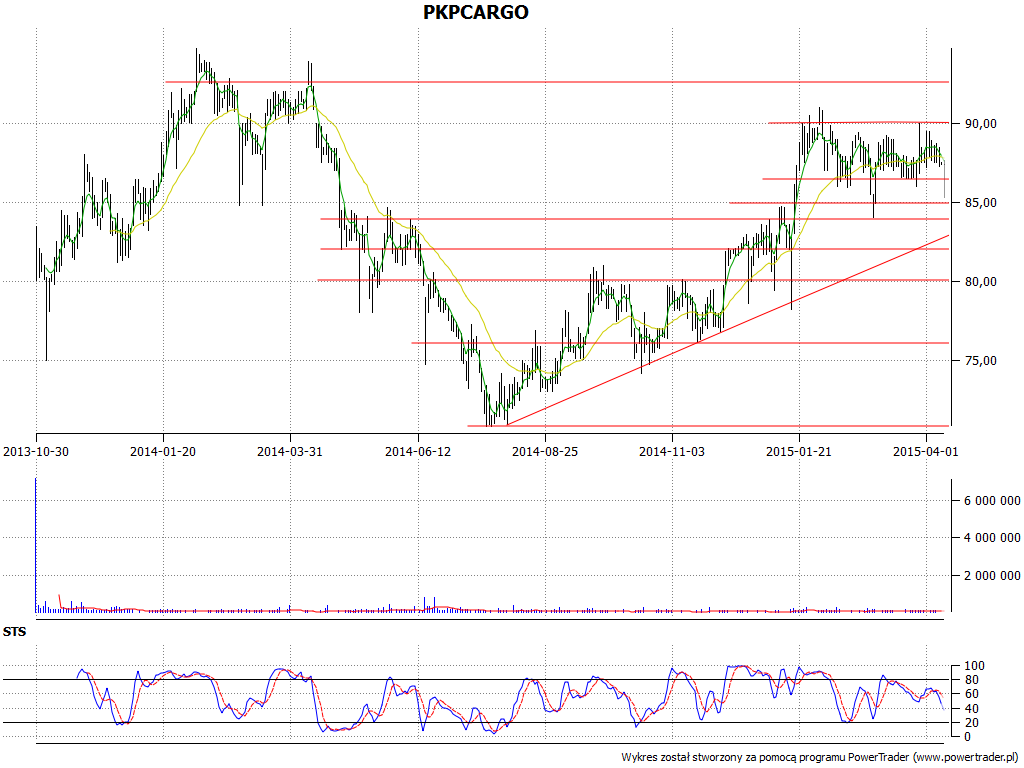Image resolution: width=1024 pixels, height=768 pixels.
Task: Select the 2014-11-03 date label
Action: 671,451
